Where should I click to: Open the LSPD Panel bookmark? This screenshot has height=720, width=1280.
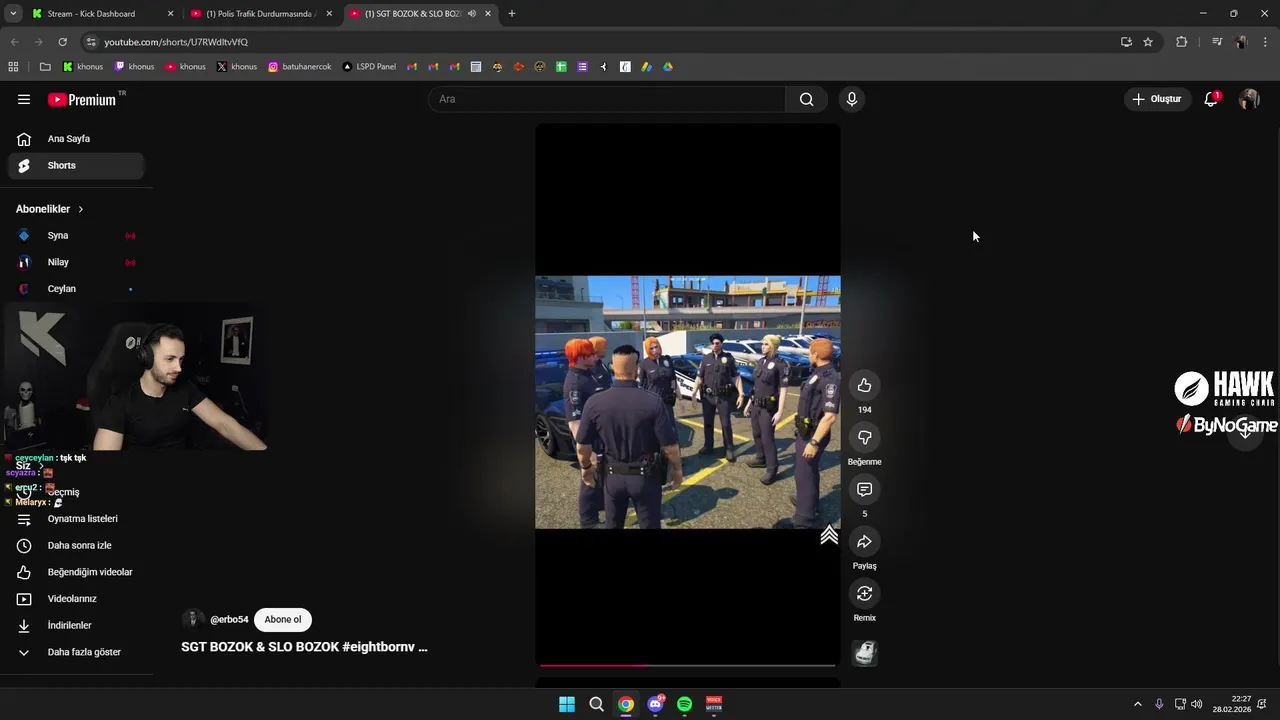(369, 67)
